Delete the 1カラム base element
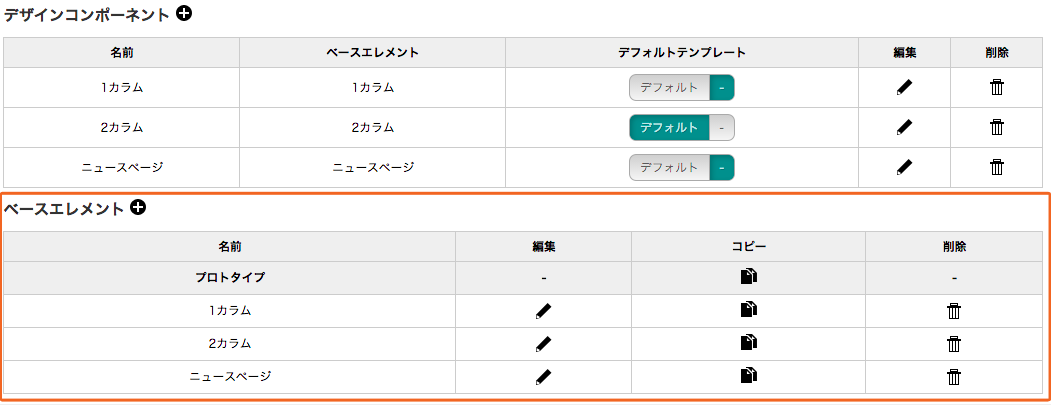This screenshot has width=1051, height=406. click(x=954, y=311)
